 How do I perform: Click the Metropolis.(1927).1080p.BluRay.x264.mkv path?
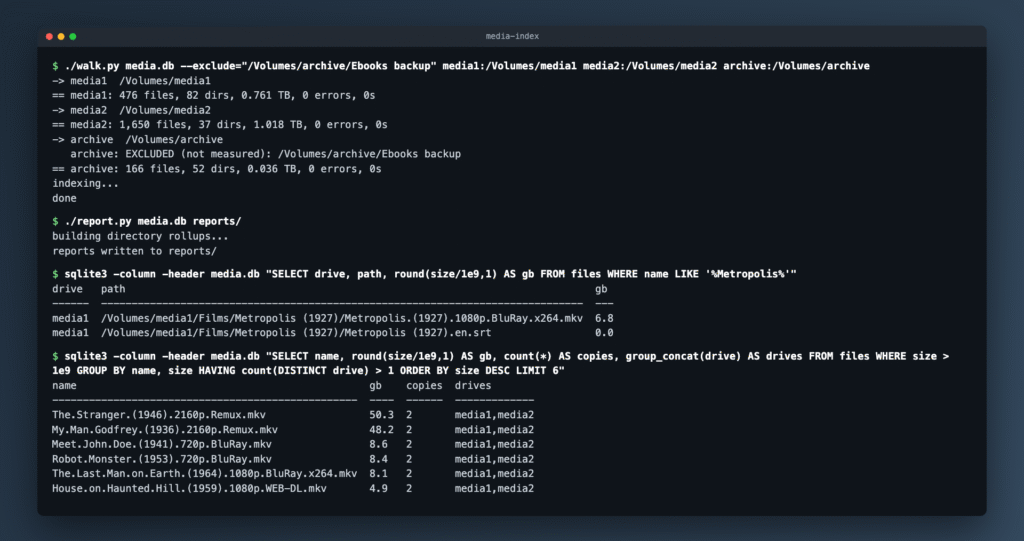click(342, 318)
